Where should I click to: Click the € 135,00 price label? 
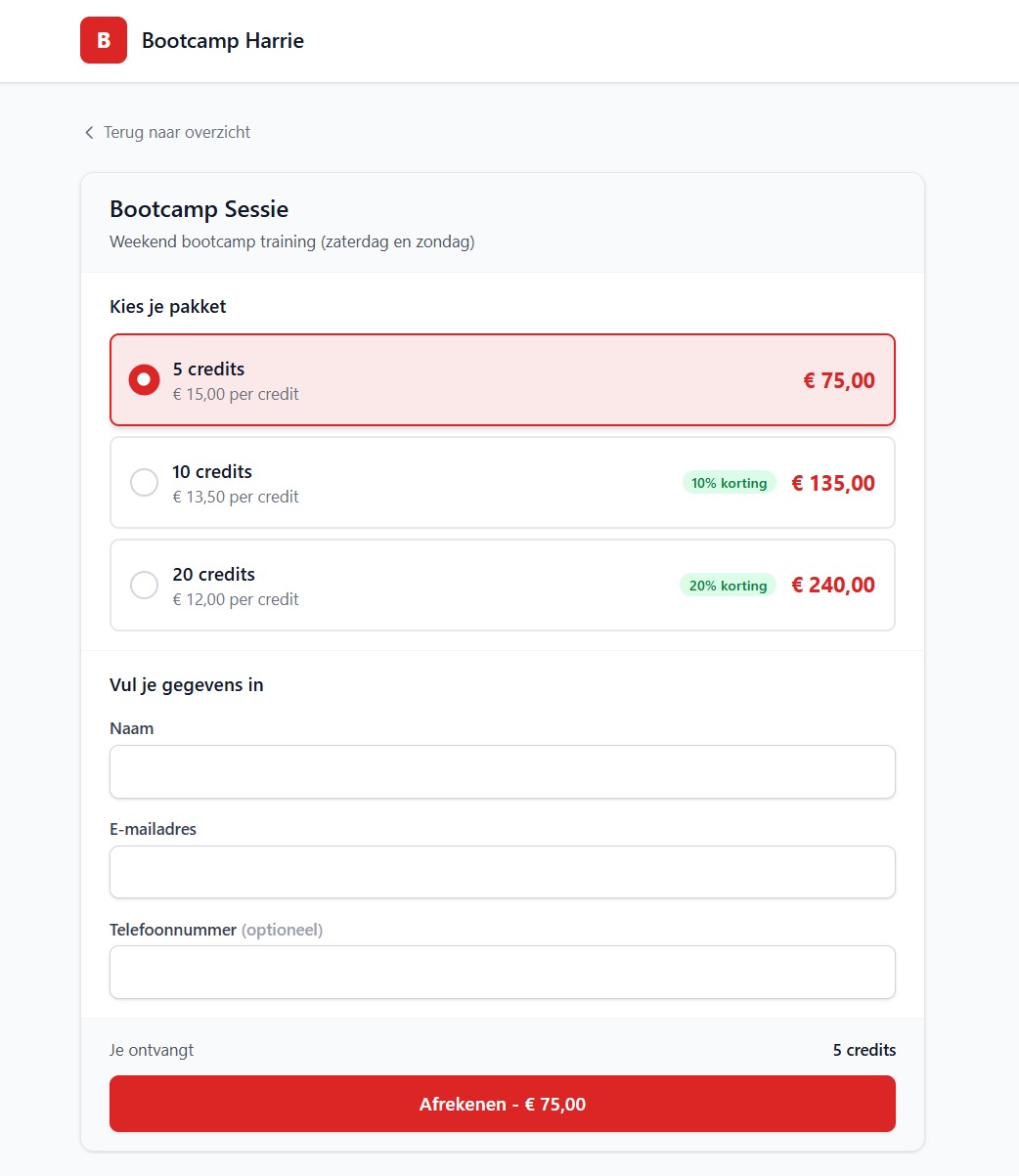click(x=832, y=482)
